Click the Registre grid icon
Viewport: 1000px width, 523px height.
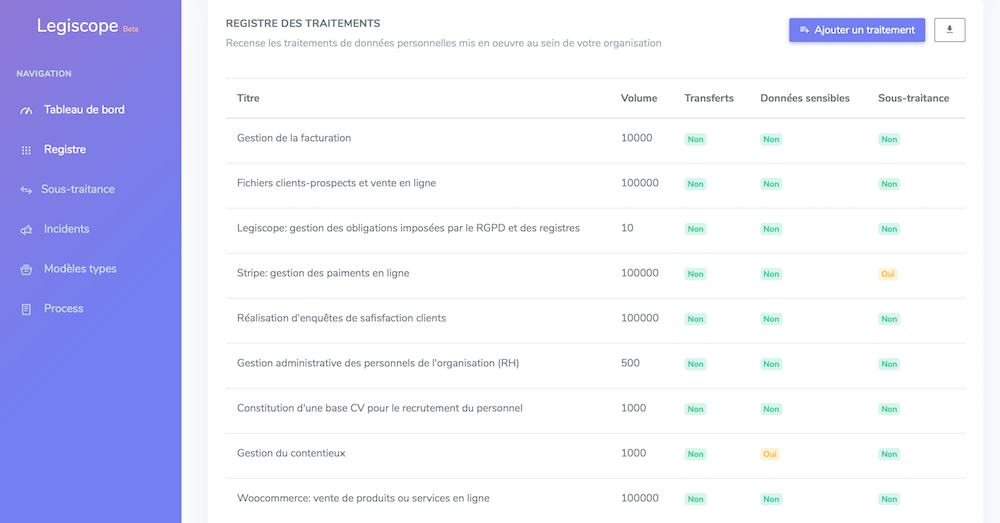pyautogui.click(x=27, y=150)
